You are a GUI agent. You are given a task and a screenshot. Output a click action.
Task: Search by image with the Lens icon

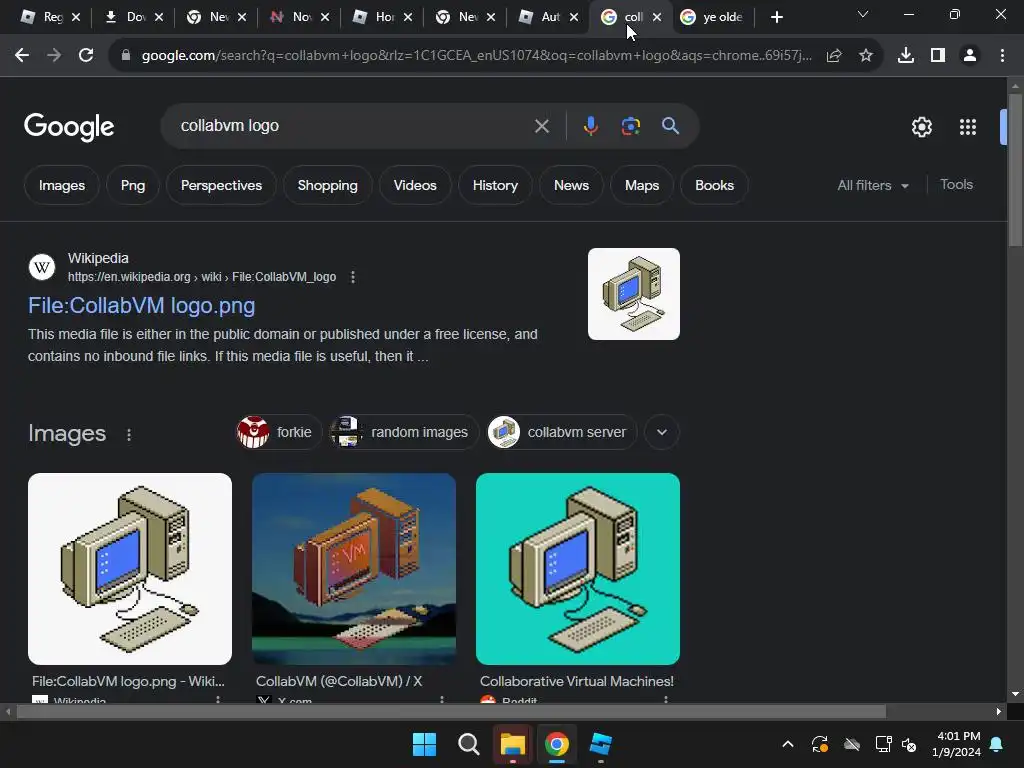630,126
